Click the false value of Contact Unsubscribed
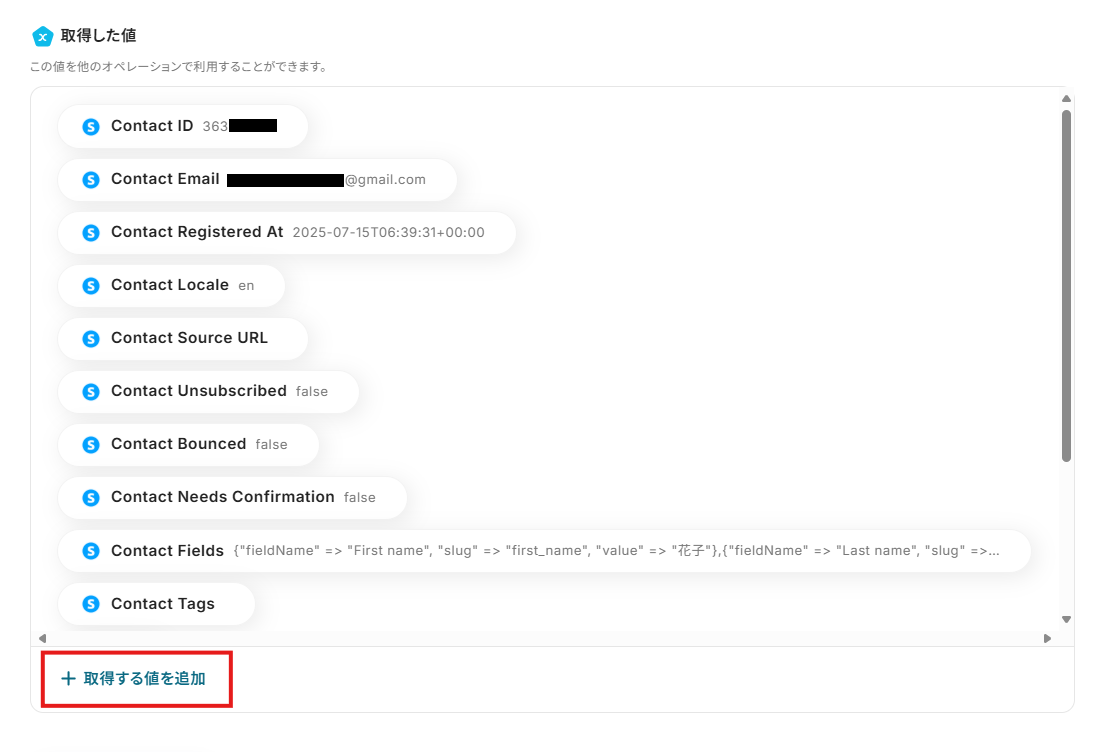This screenshot has height=752, width=1101. pyautogui.click(x=312, y=392)
